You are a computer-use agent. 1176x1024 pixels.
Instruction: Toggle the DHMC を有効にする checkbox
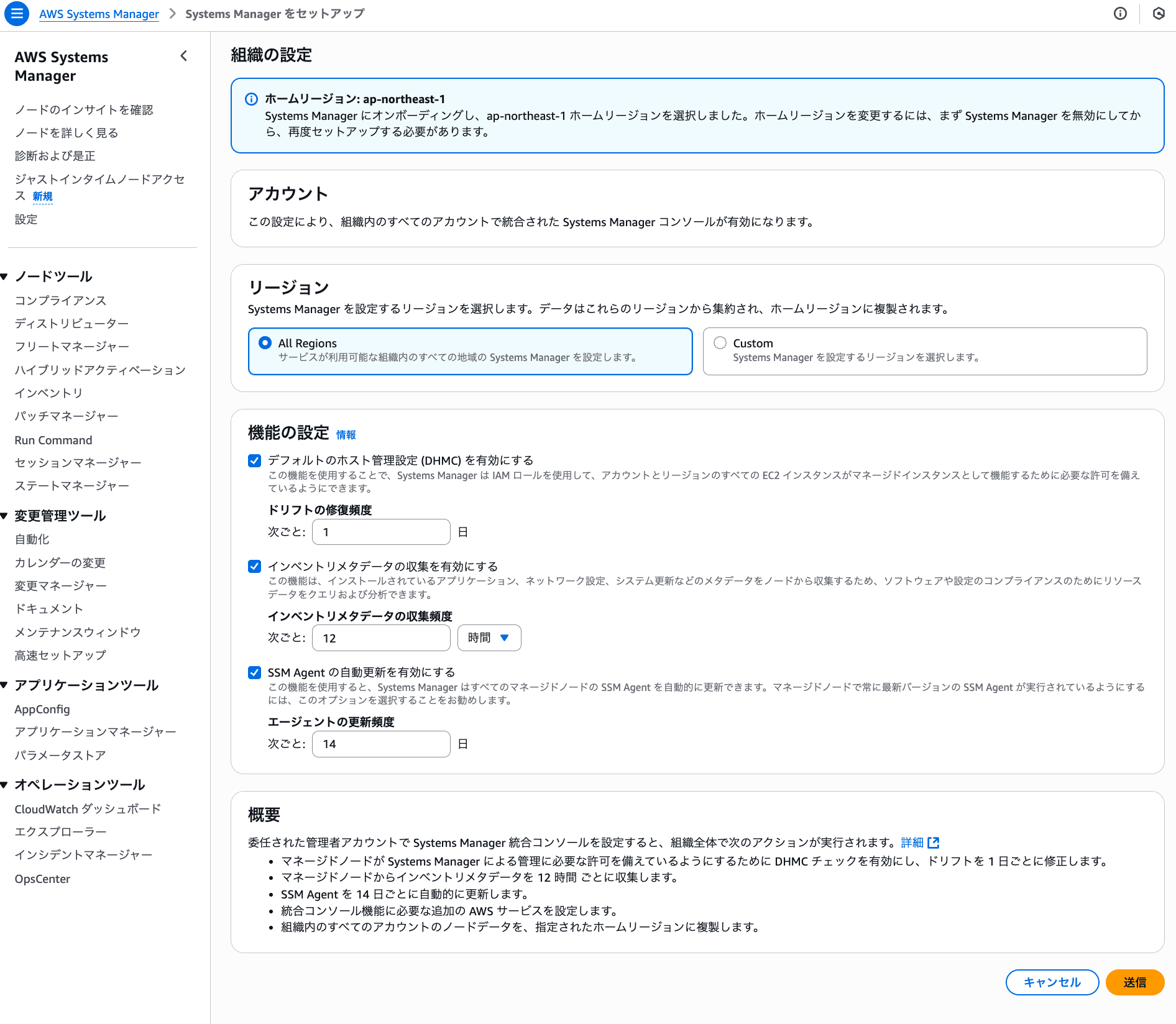[x=254, y=460]
